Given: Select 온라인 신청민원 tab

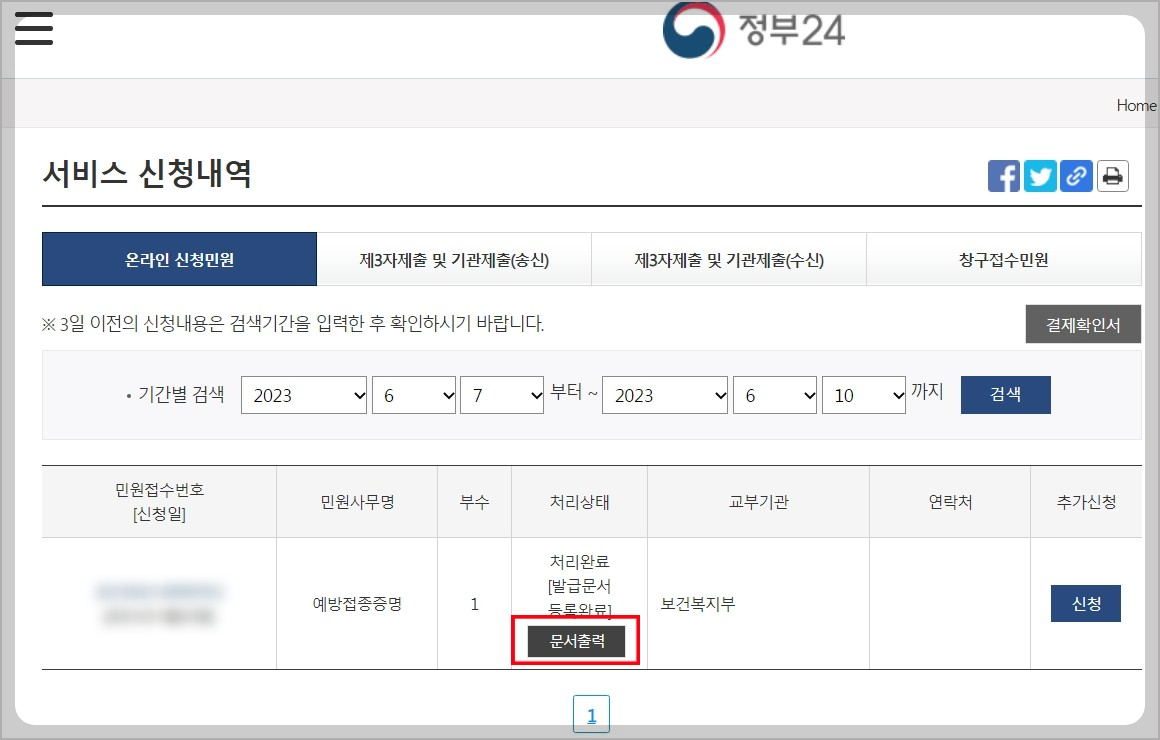Looking at the screenshot, I should pyautogui.click(x=179, y=259).
